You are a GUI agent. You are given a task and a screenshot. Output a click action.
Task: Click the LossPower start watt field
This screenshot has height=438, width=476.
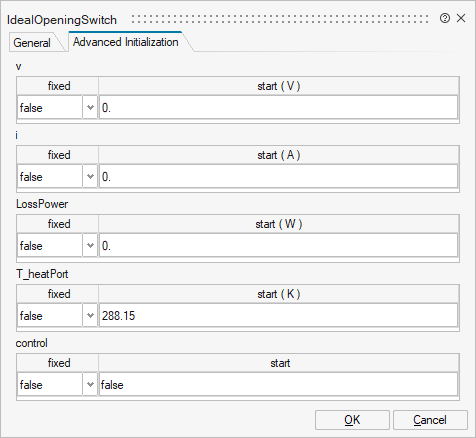point(278,245)
